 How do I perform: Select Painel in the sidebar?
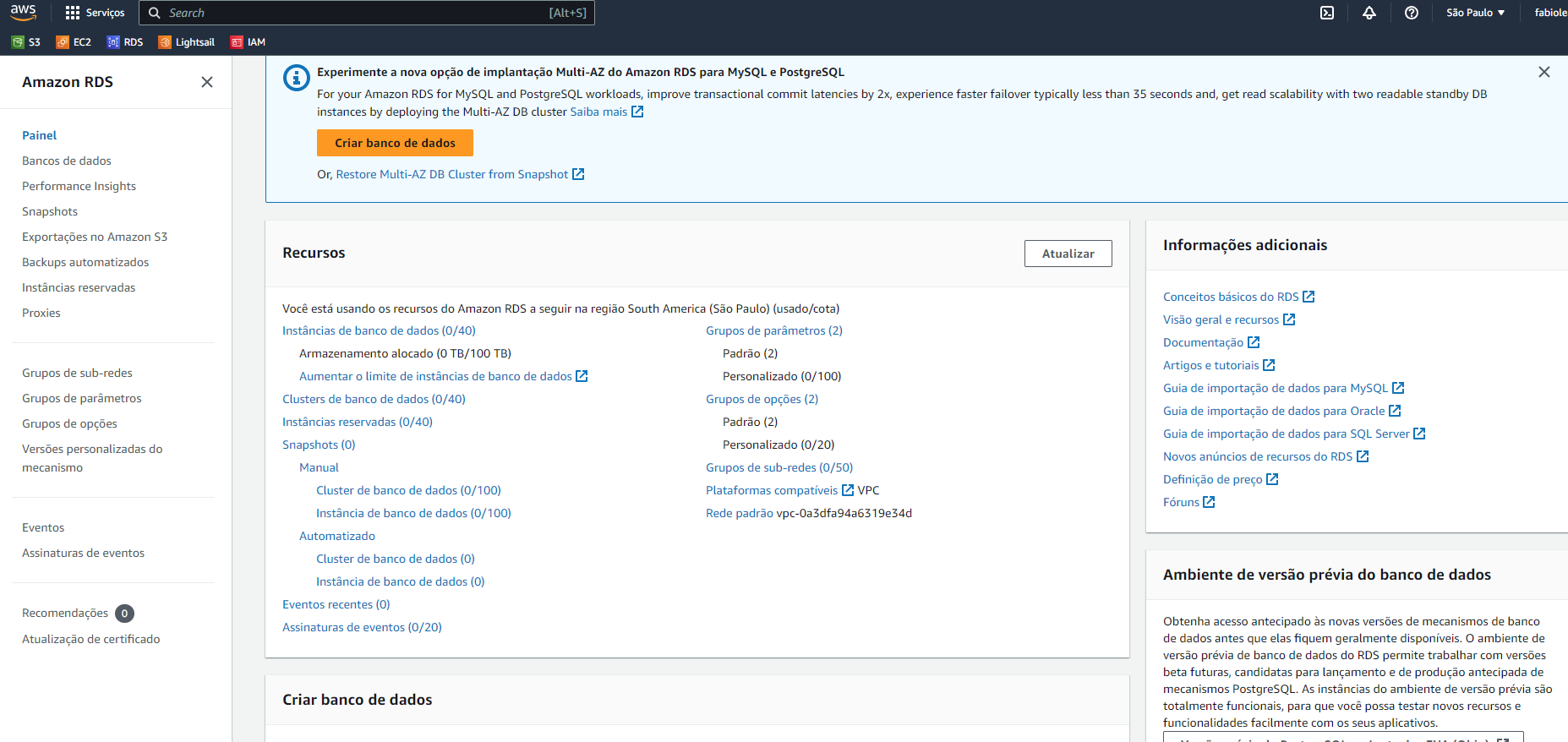(x=39, y=135)
